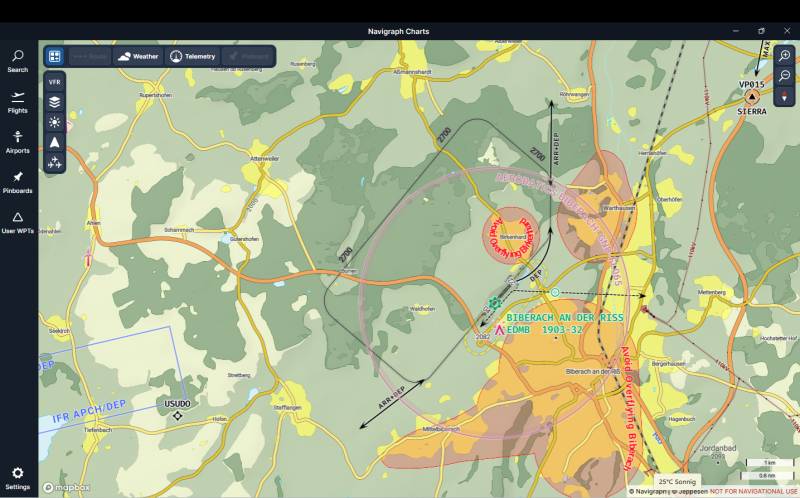Open the Search panel
The image size is (800, 498).
click(17, 61)
